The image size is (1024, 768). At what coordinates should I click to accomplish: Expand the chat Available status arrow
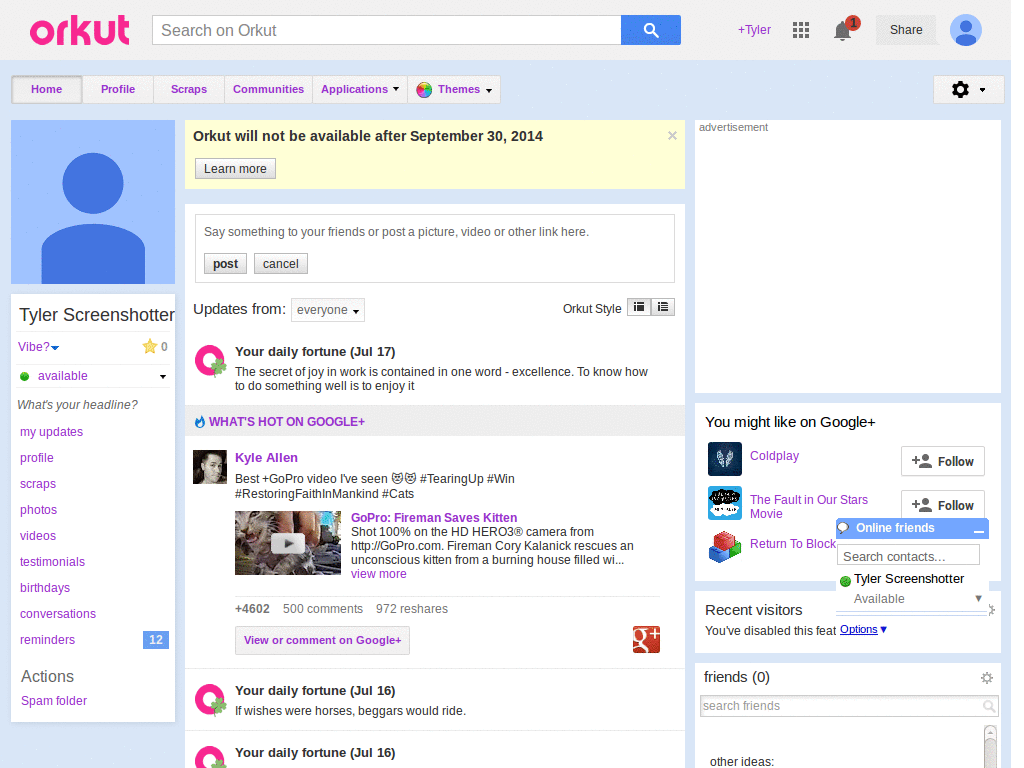click(x=978, y=598)
